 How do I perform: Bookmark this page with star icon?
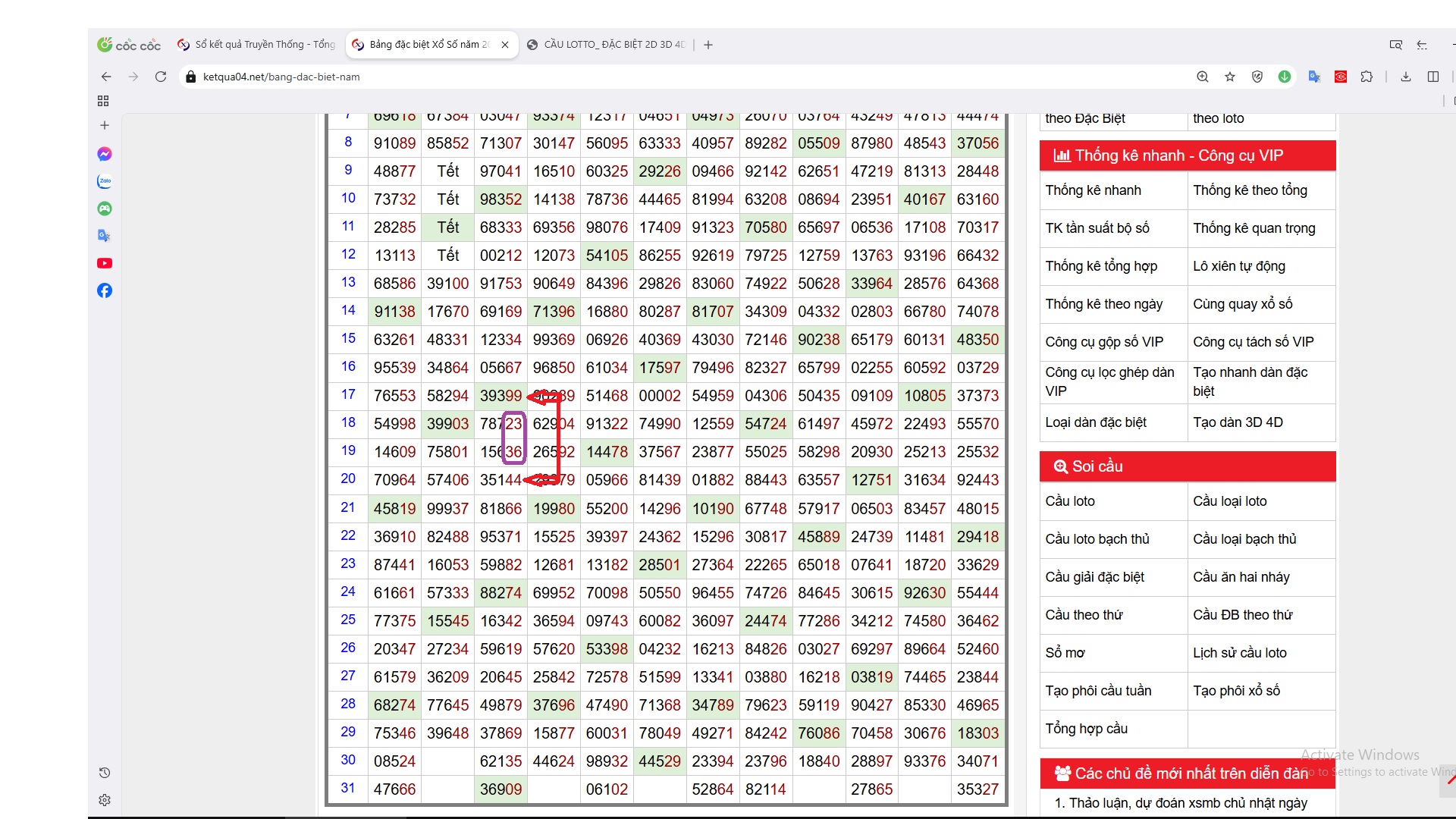[1230, 77]
